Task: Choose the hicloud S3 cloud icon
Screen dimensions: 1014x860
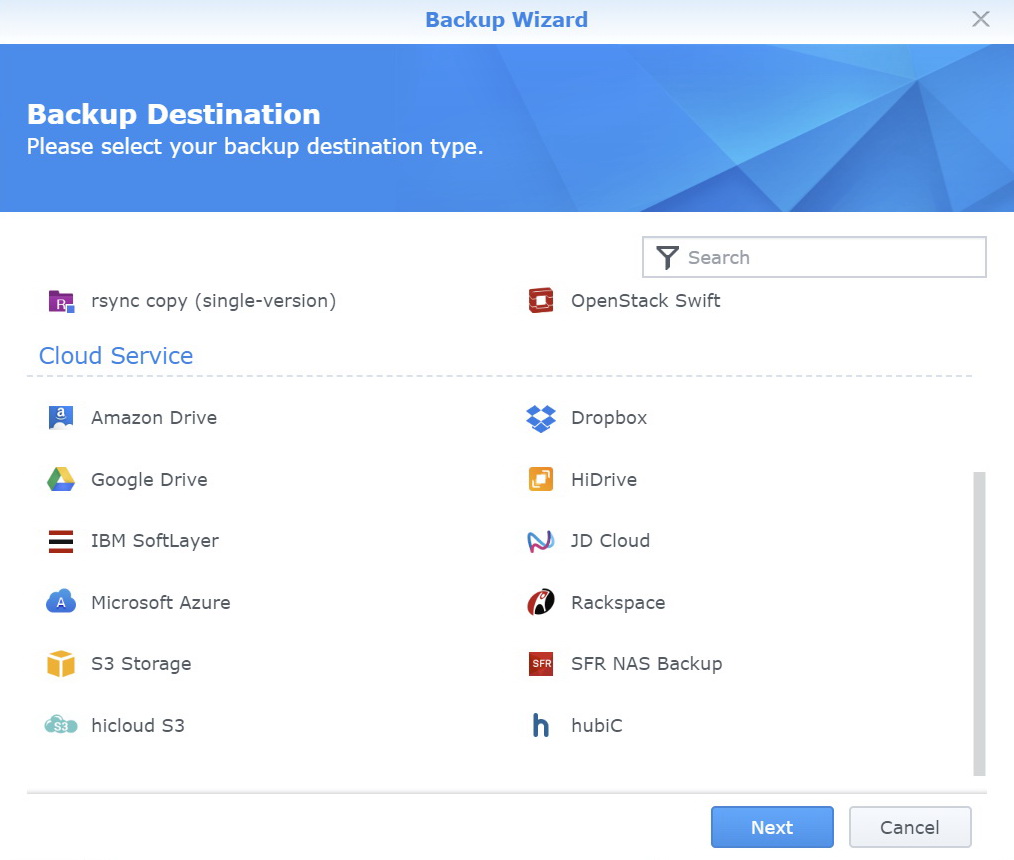Action: (x=61, y=726)
